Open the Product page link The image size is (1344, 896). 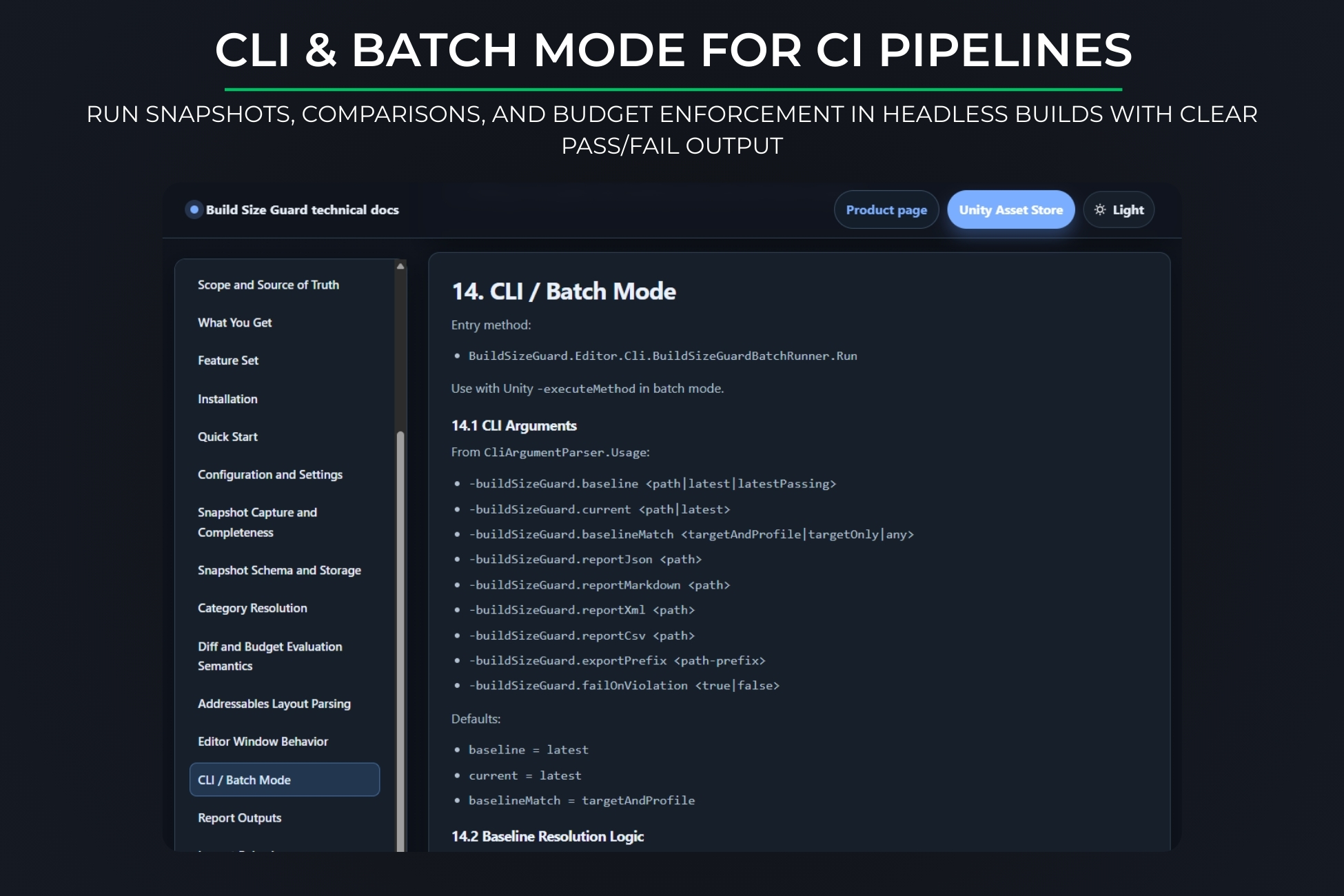(x=886, y=210)
